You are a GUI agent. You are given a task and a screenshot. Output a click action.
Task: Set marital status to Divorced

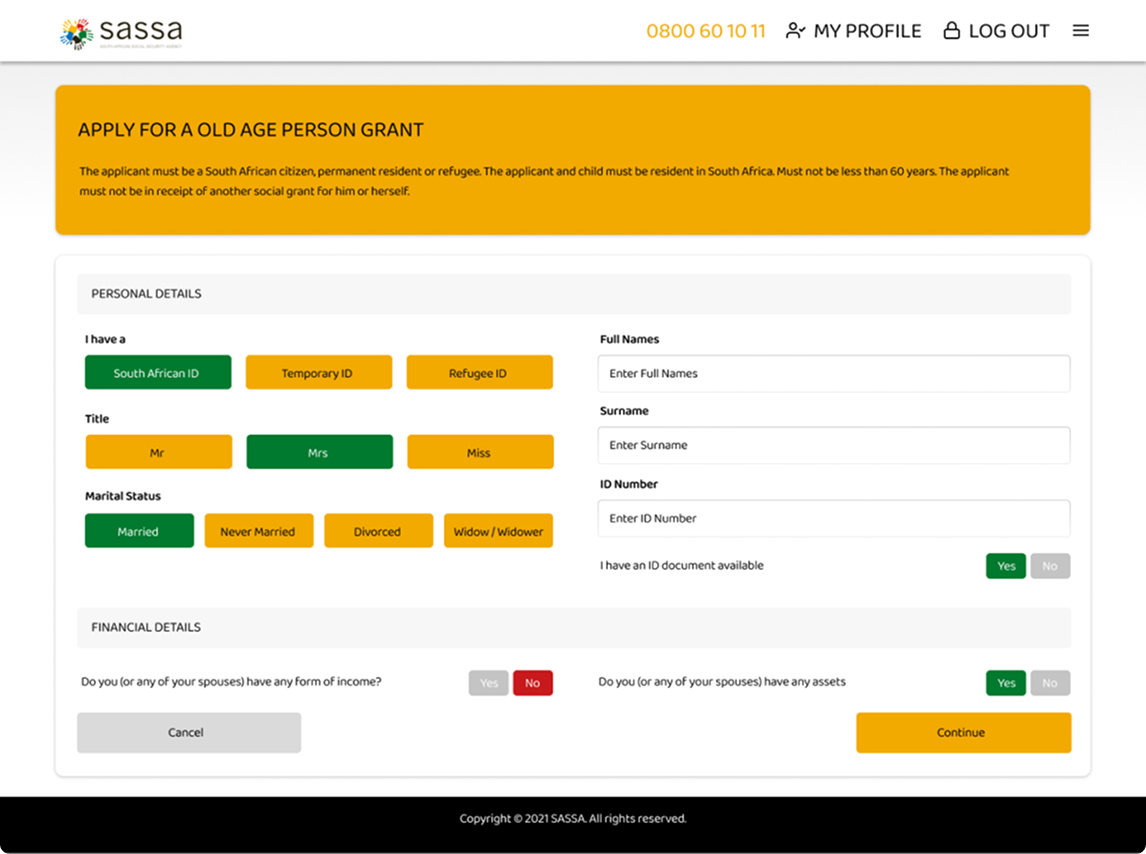click(378, 531)
